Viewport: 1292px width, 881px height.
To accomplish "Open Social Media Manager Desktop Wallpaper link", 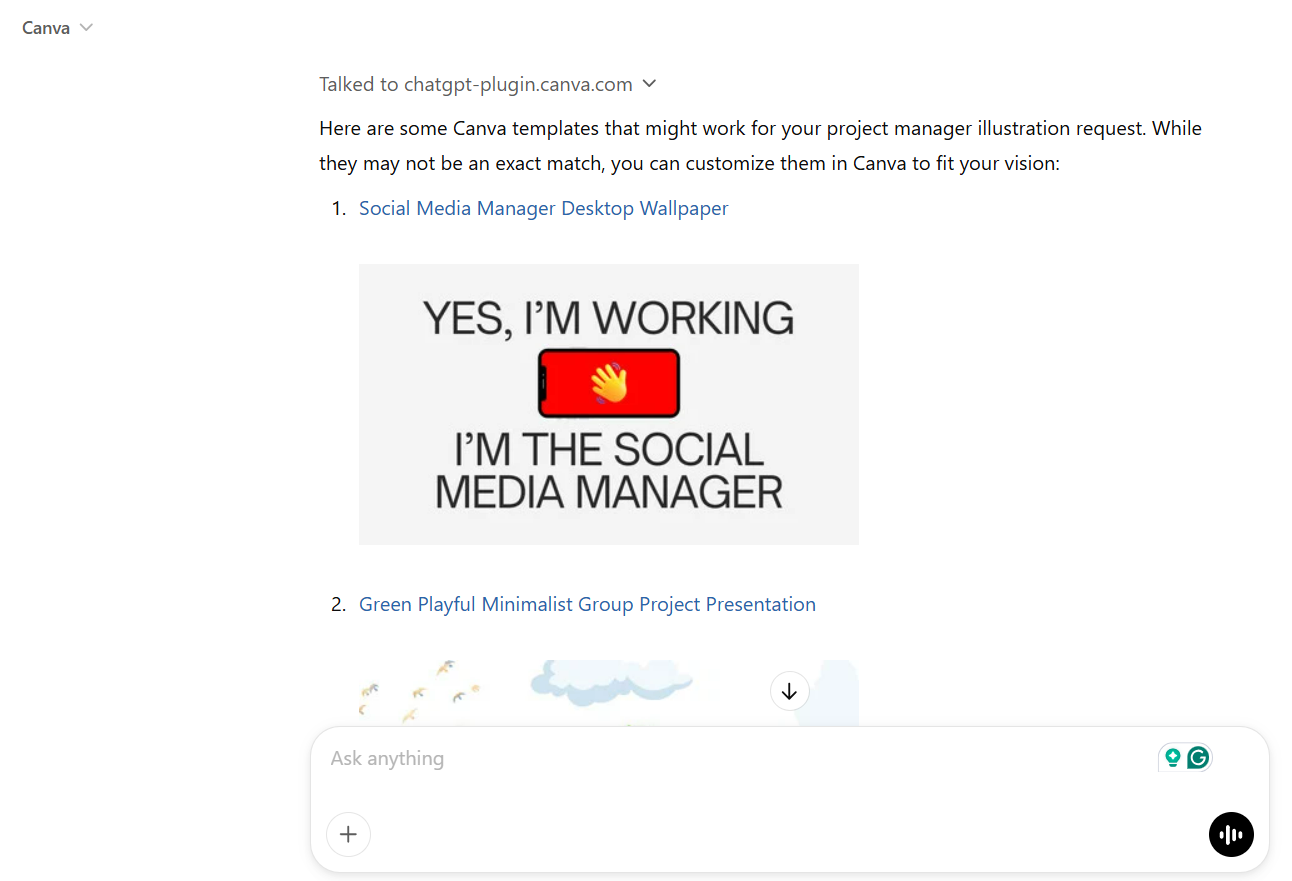I will pyautogui.click(x=544, y=208).
